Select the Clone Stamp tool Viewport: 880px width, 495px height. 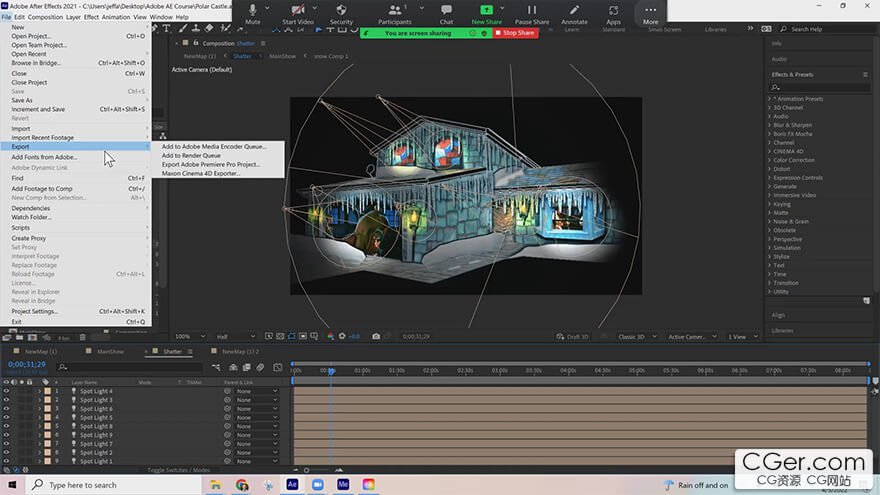click(196, 28)
